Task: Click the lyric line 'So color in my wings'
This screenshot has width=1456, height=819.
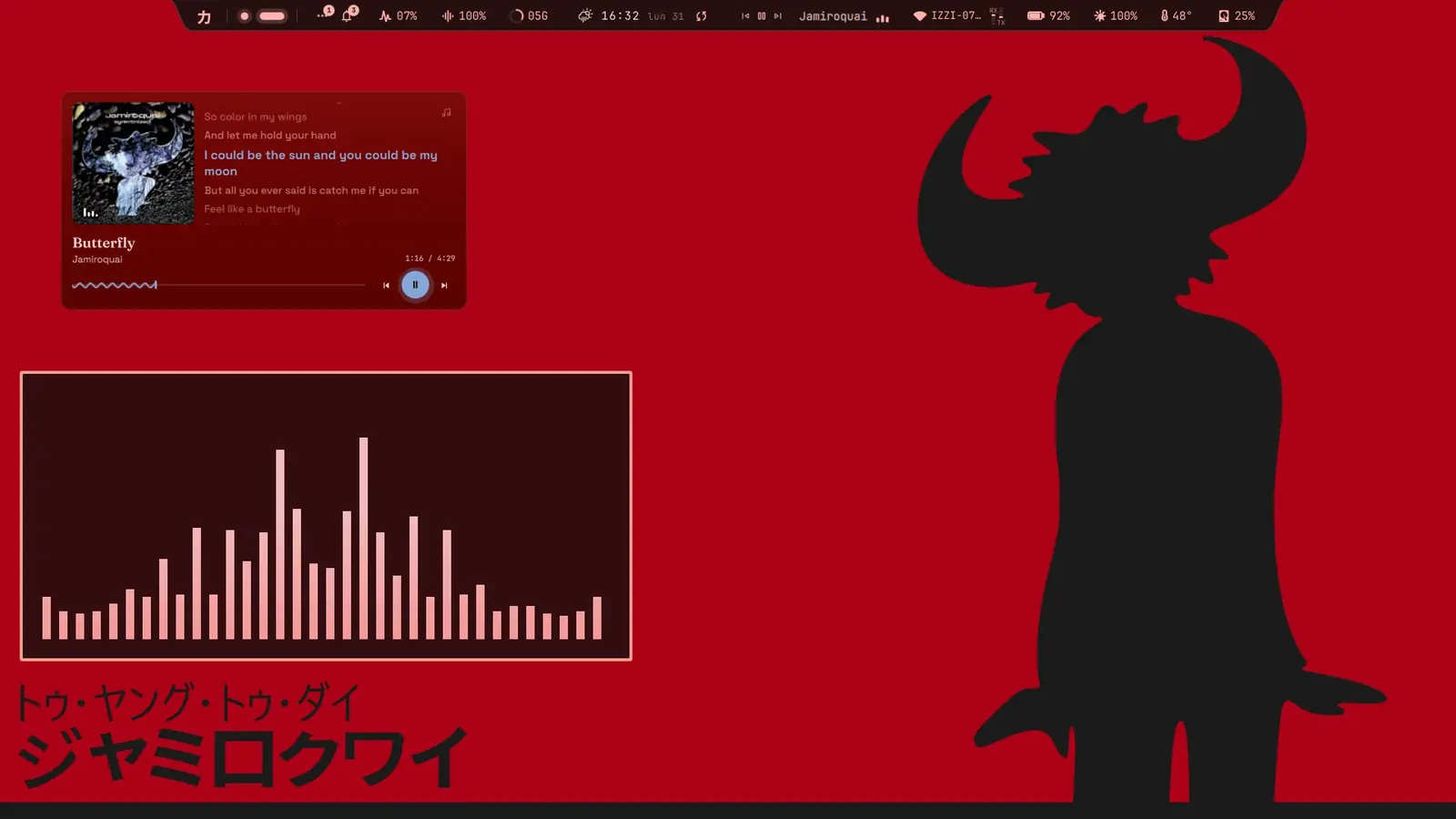Action: tap(256, 117)
